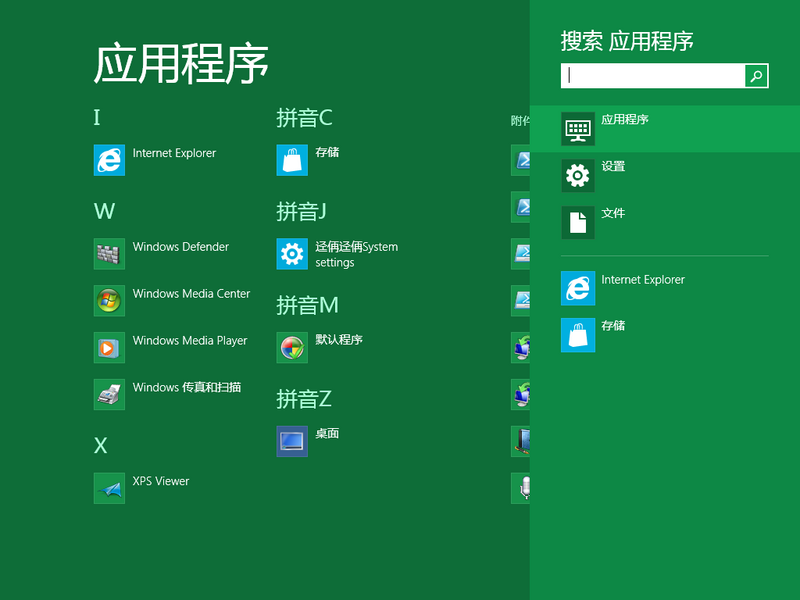Click the XPS Viewer label
The height and width of the screenshot is (600, 800).
coord(161,481)
